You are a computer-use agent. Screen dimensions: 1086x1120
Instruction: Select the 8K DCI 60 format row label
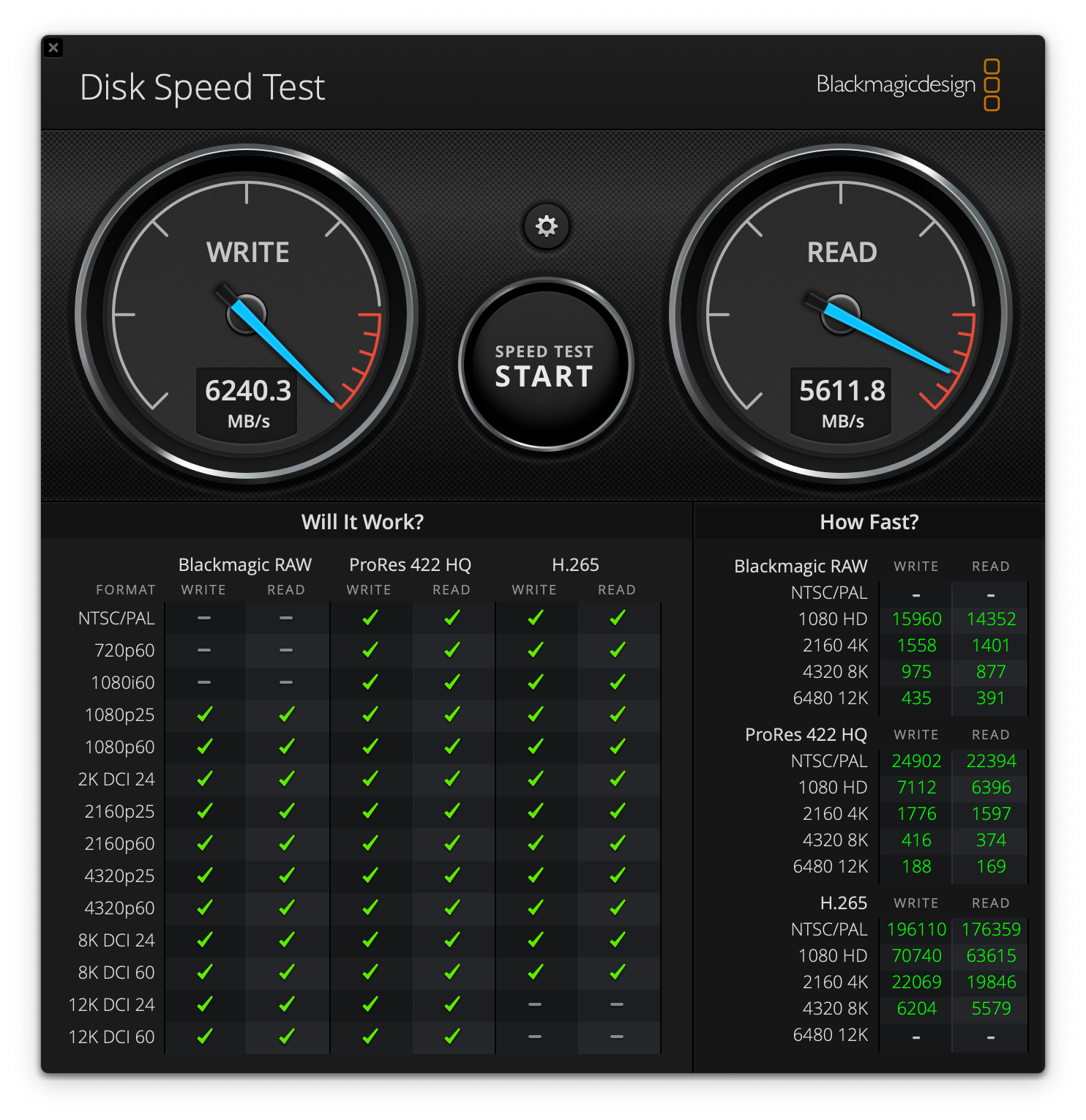(116, 973)
